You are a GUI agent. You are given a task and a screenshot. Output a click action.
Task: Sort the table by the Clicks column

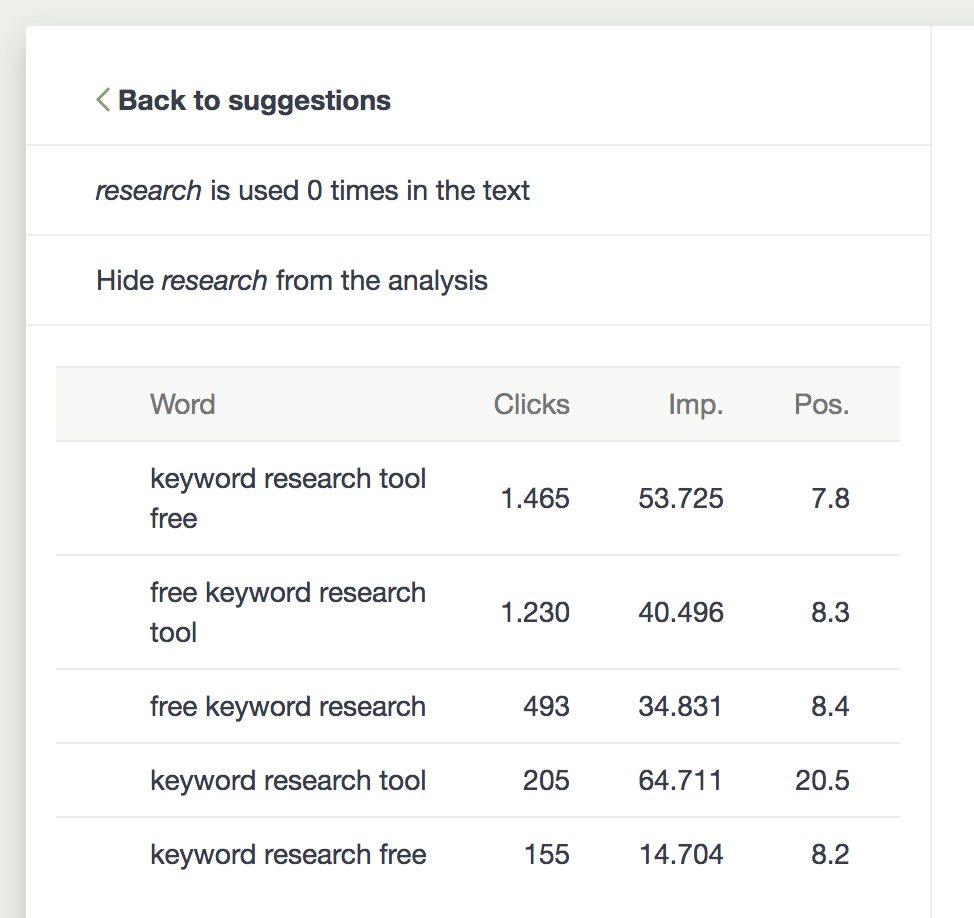click(531, 404)
